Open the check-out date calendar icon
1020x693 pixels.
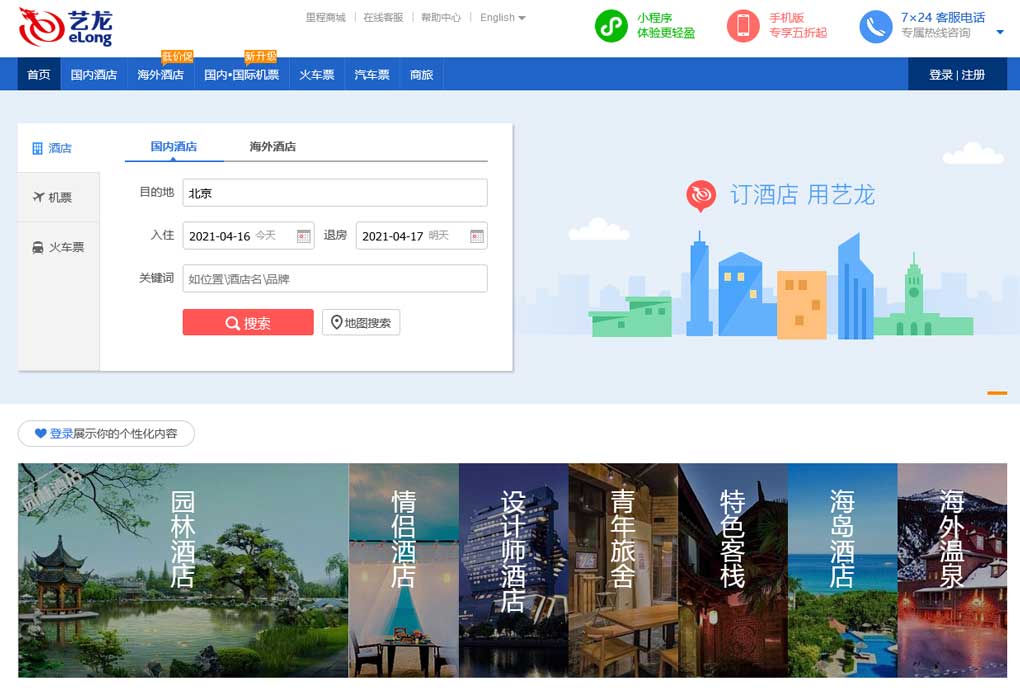point(477,236)
